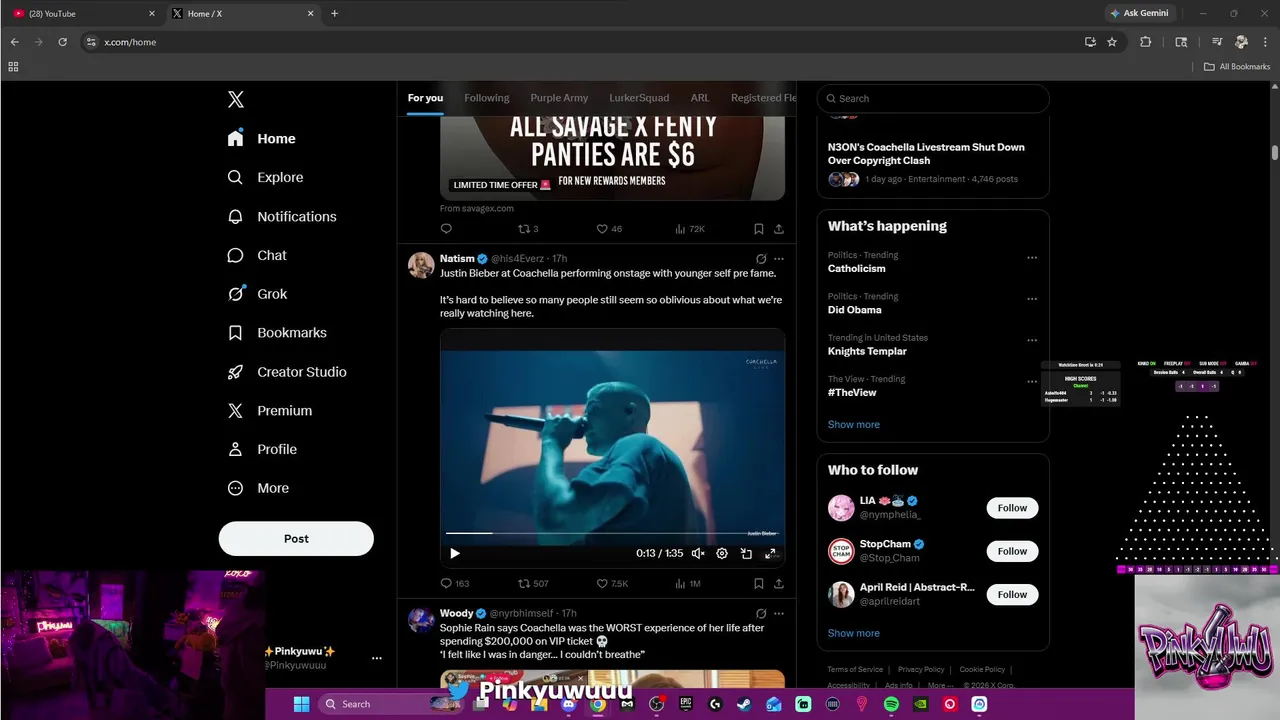This screenshot has height=720, width=1280.
Task: Click Ask Gemini button
Action: [1138, 13]
